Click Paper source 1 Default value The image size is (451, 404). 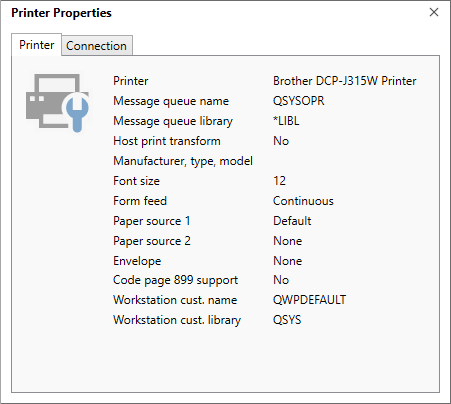pos(292,221)
